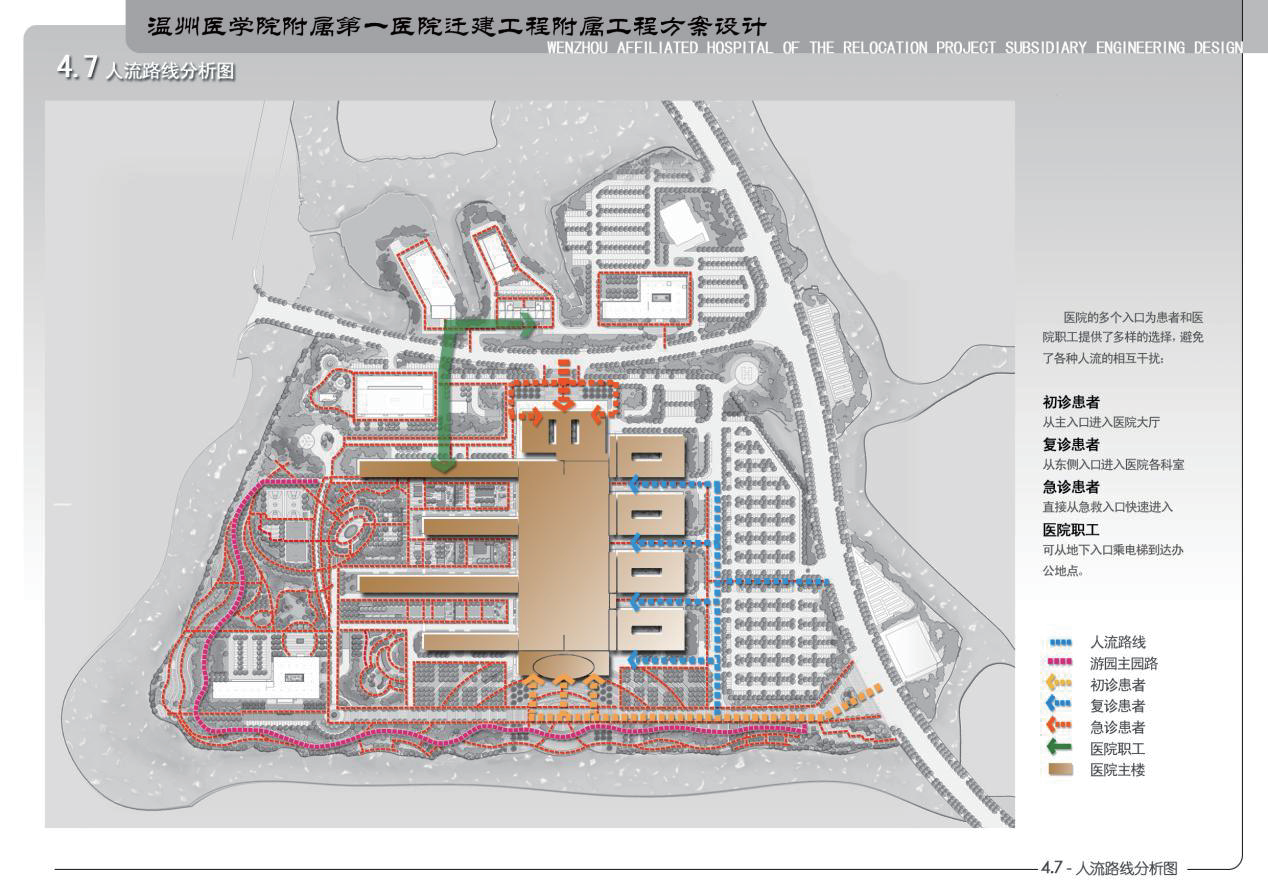
Task: Click the oval entrance hall at building's south end
Action: [x=565, y=665]
